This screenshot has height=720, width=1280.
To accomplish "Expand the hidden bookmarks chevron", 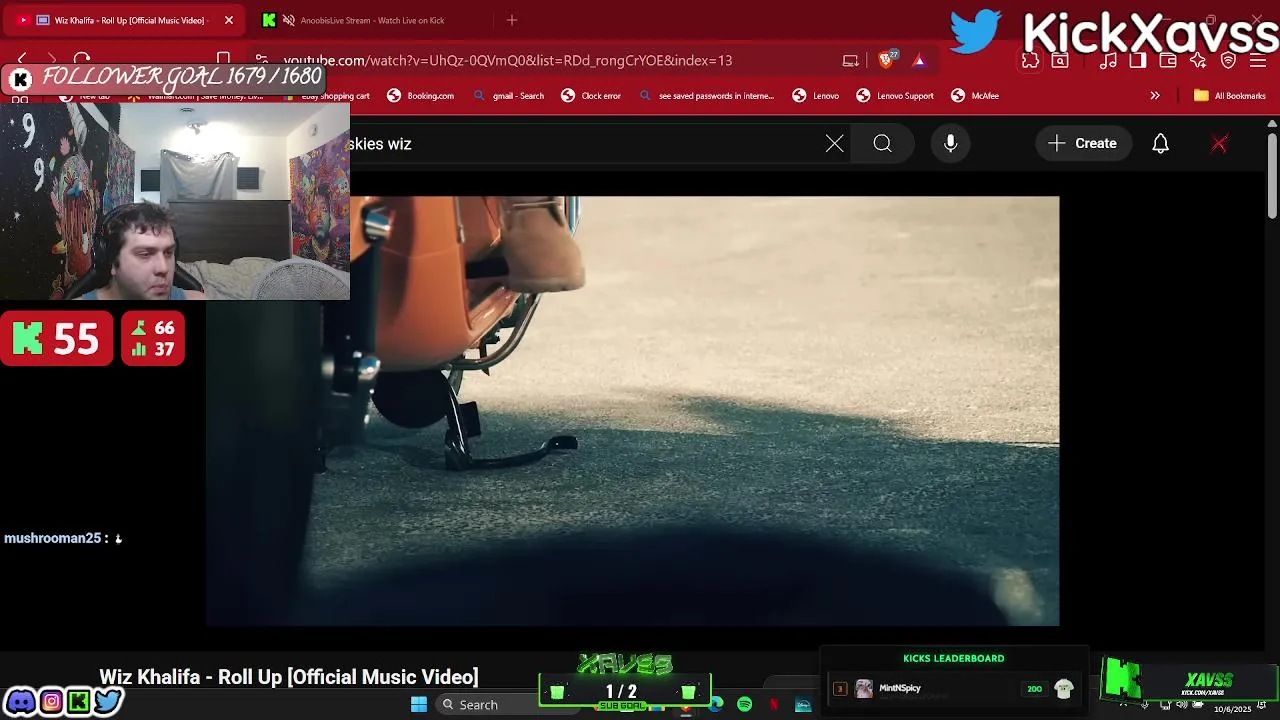I will 1155,96.
